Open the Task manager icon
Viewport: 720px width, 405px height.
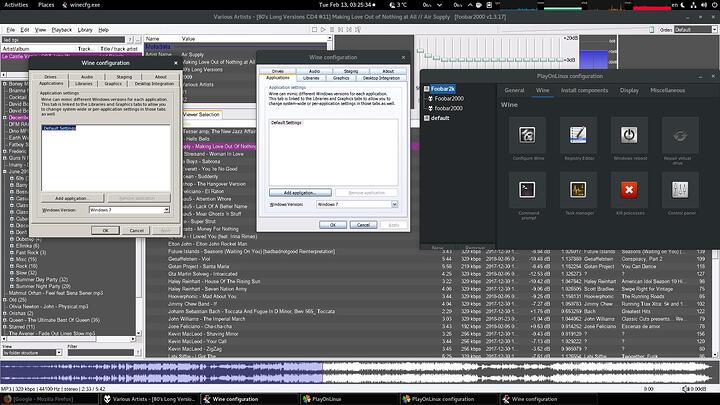pyautogui.click(x=578, y=190)
